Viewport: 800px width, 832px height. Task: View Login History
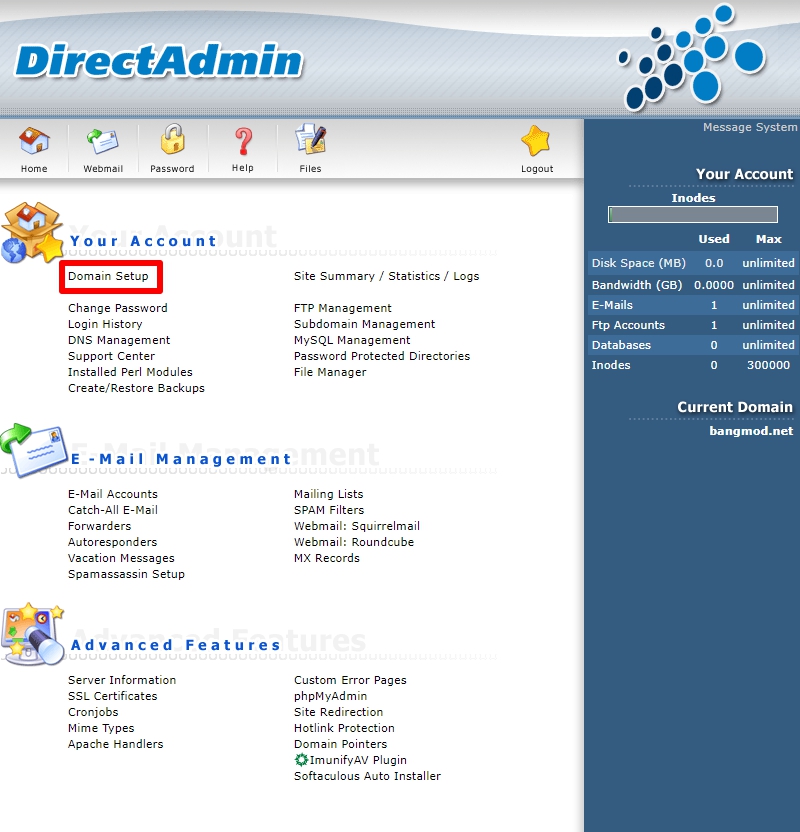[x=105, y=324]
